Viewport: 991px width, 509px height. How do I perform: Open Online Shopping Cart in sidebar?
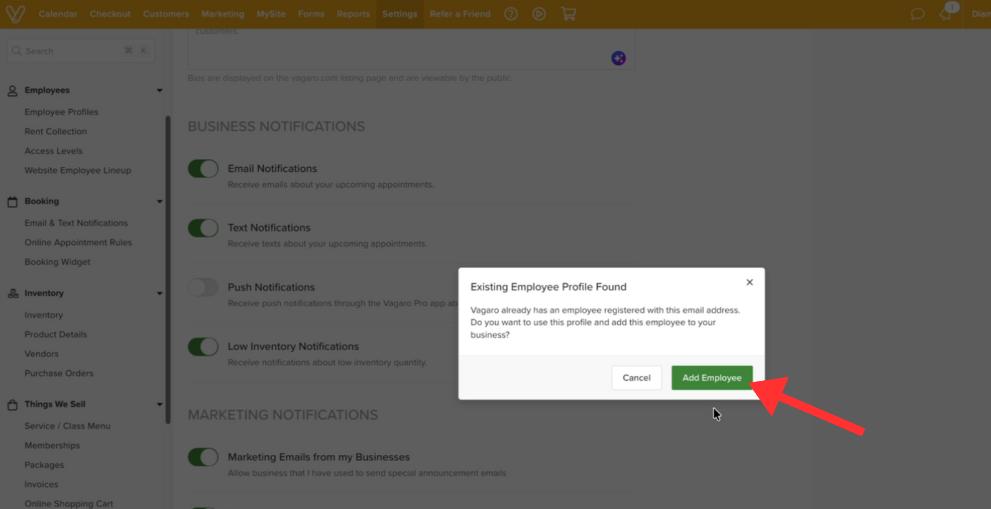pos(69,504)
